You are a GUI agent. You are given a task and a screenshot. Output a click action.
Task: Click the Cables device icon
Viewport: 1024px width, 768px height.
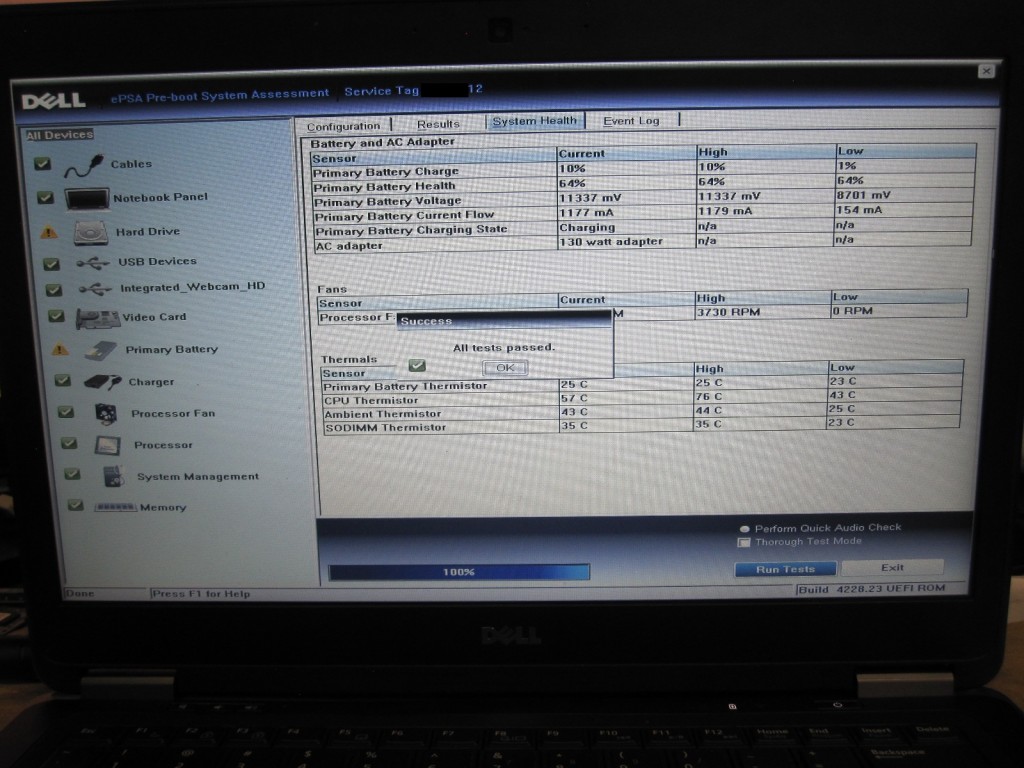coord(84,166)
